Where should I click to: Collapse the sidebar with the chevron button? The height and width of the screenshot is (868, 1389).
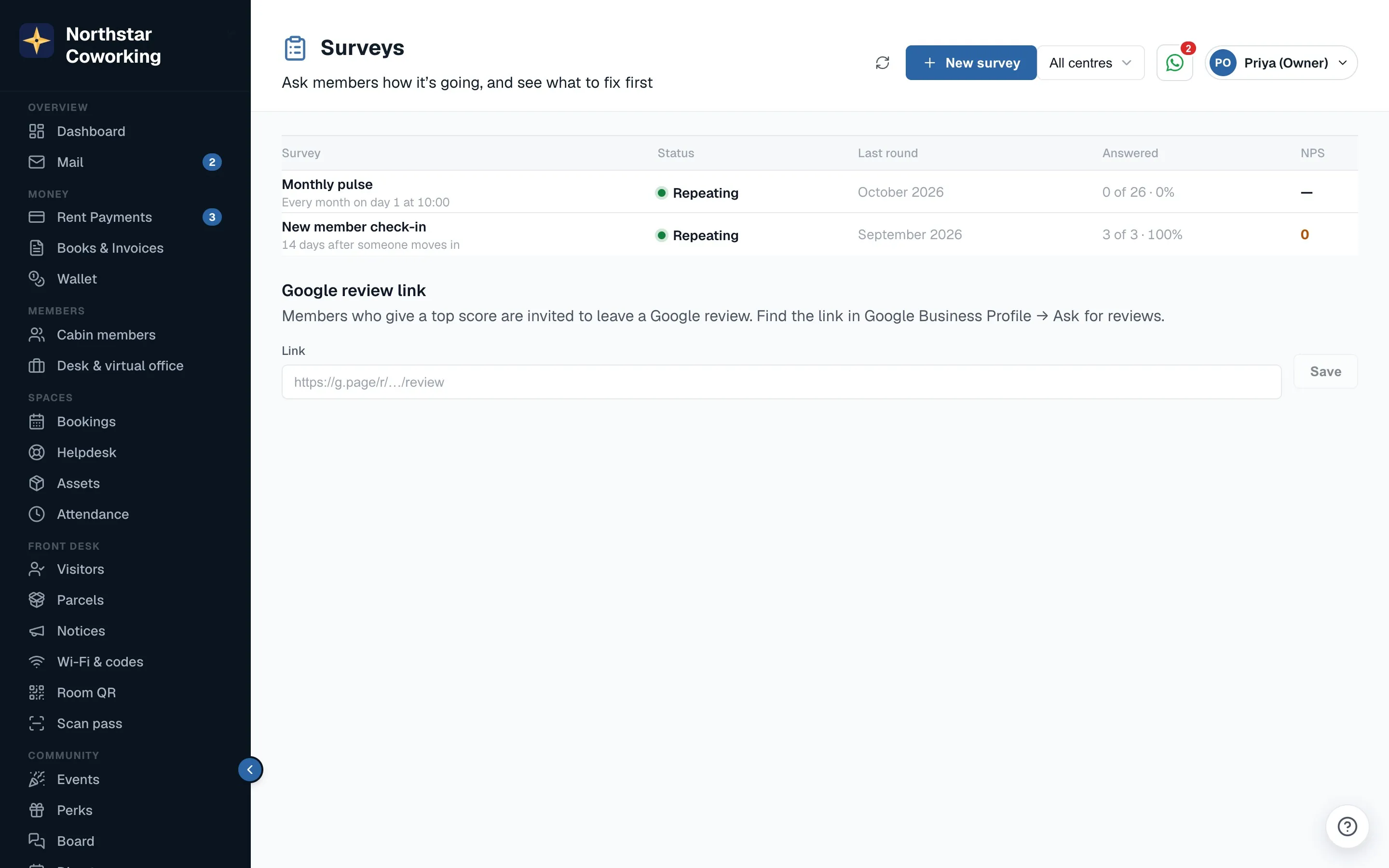pos(250,770)
